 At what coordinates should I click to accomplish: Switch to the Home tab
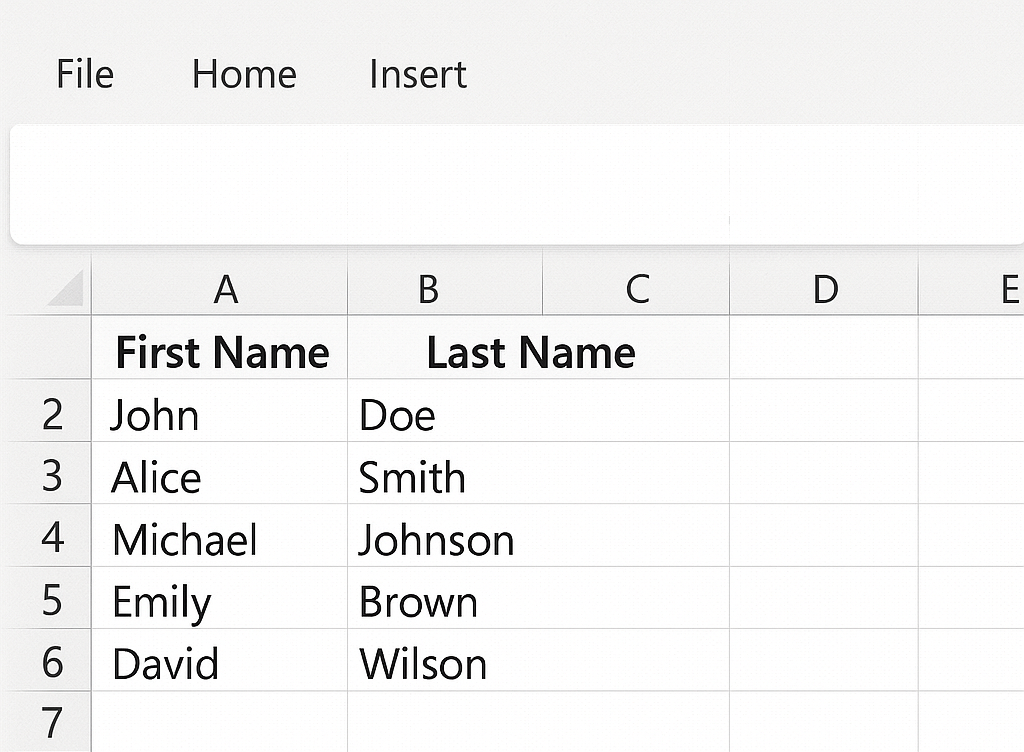244,74
